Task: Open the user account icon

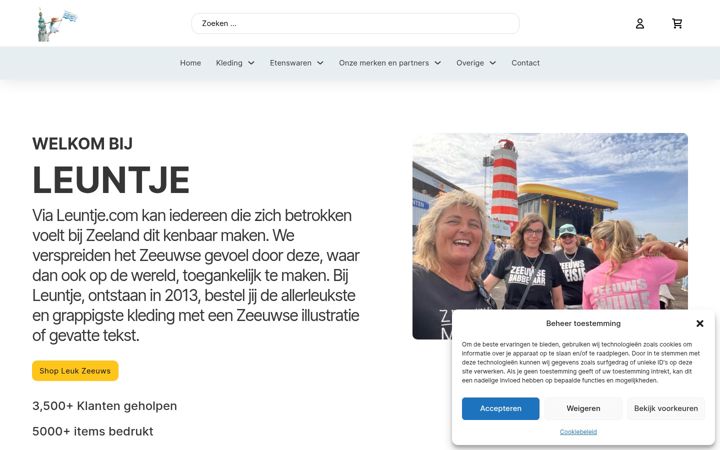Action: pos(640,23)
